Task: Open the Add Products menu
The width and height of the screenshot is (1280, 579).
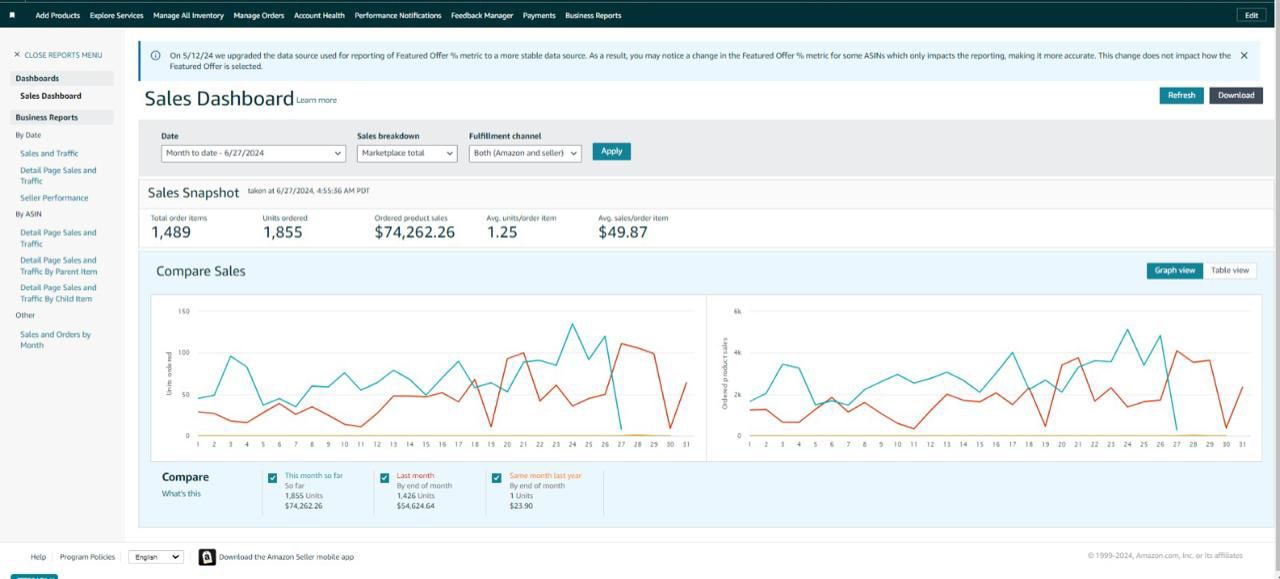Action: pyautogui.click(x=57, y=16)
